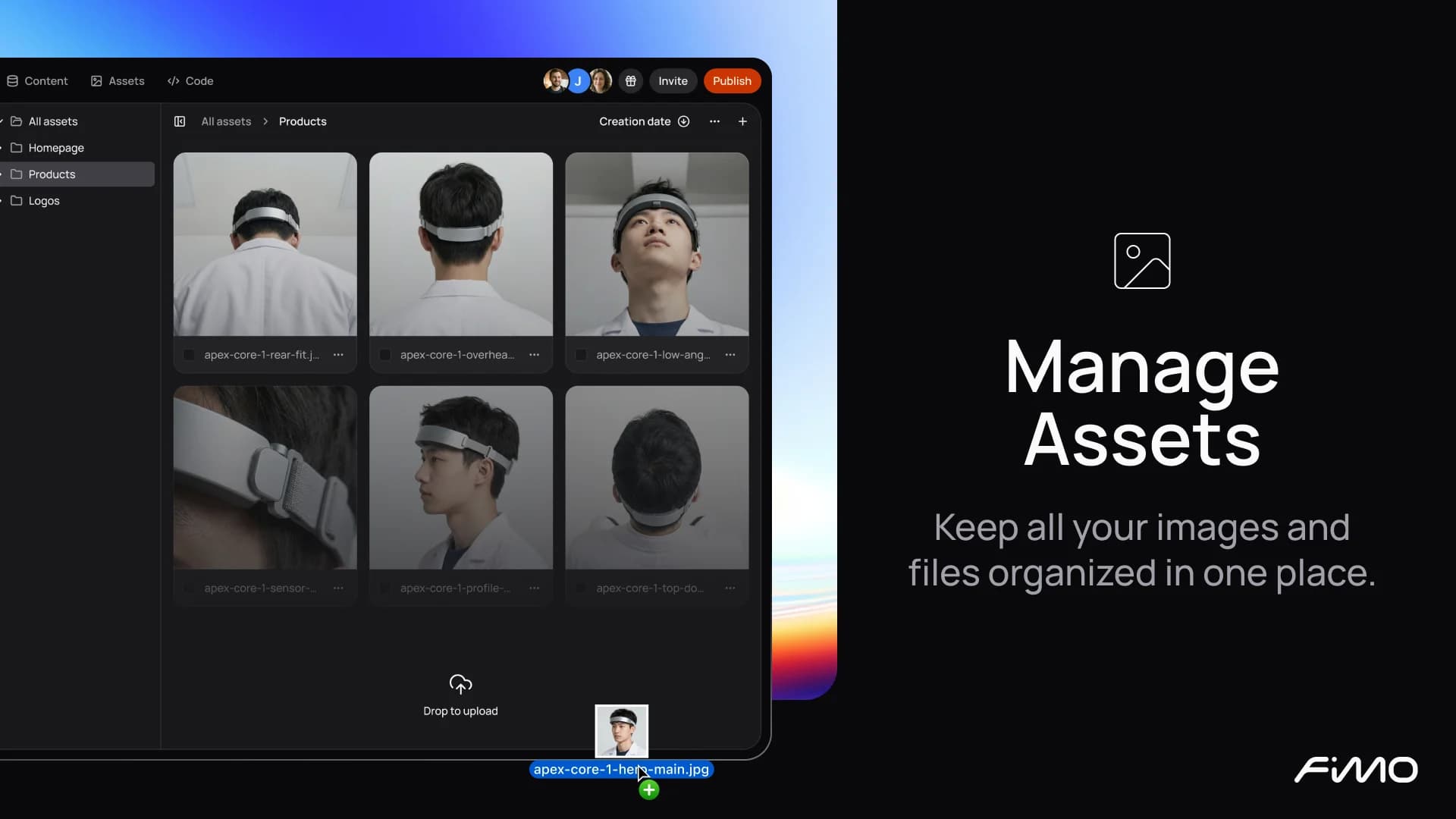Open the Homepage folder in the sidebar
1456x819 pixels.
(56, 148)
